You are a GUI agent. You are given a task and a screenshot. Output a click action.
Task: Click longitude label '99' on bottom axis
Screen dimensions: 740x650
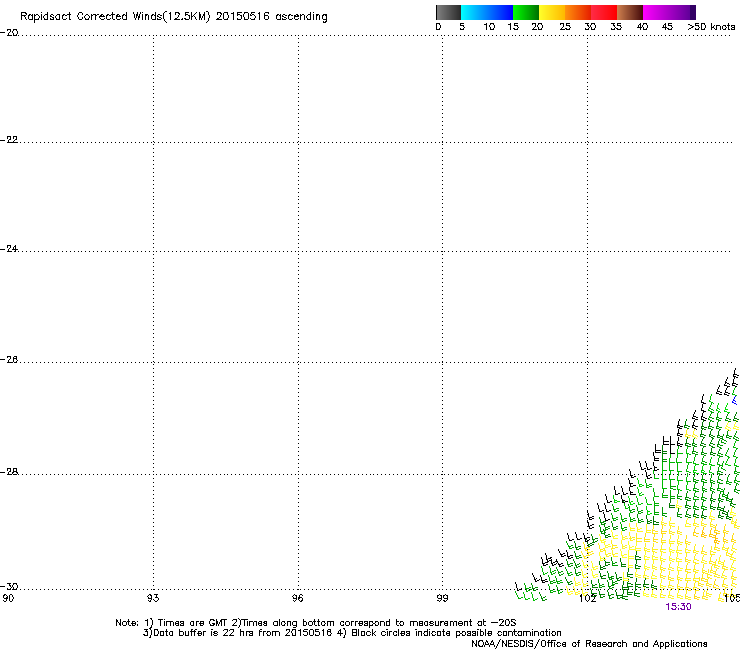442,598
